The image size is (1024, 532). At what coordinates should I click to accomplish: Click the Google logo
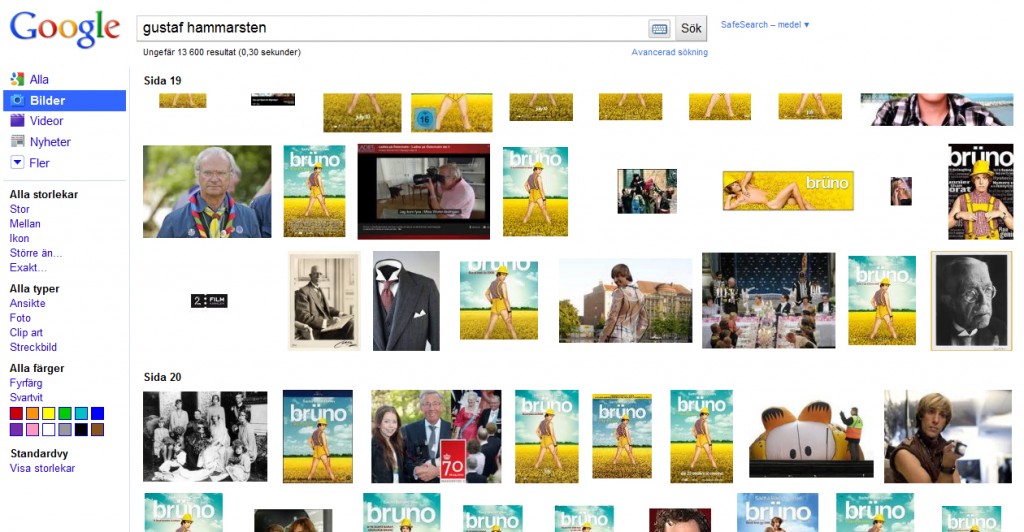click(65, 29)
